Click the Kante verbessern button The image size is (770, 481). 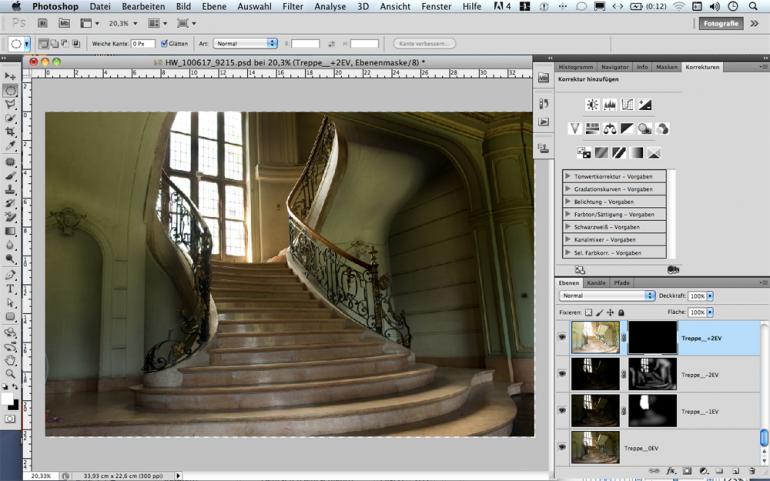(x=424, y=44)
